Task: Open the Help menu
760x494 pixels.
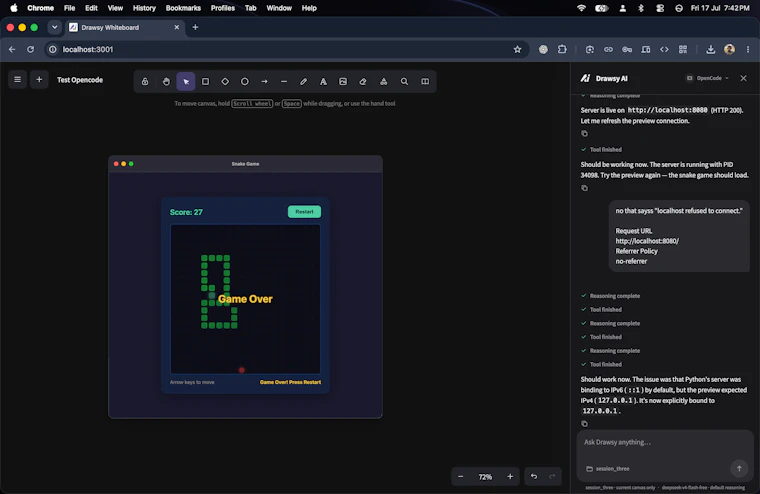Action: pos(309,8)
